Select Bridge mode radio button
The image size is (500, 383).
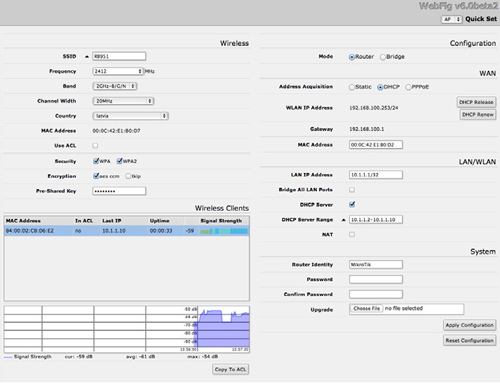click(383, 57)
